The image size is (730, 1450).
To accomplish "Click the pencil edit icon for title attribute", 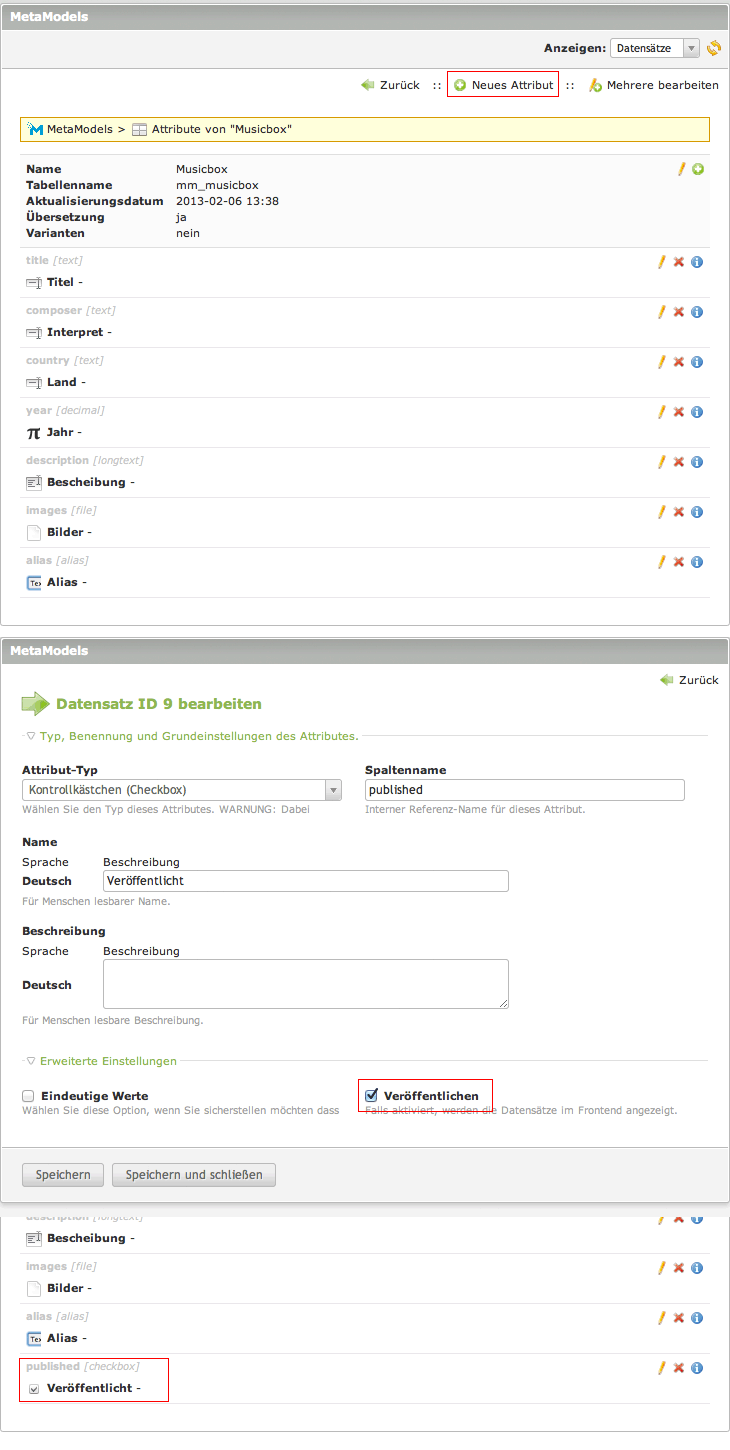I will (661, 262).
